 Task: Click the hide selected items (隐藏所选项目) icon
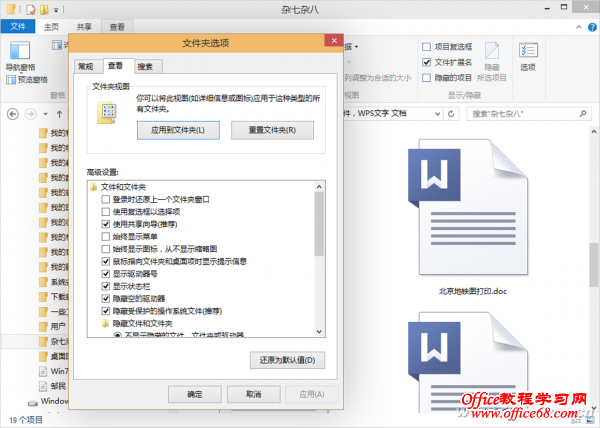pyautogui.click(x=492, y=51)
